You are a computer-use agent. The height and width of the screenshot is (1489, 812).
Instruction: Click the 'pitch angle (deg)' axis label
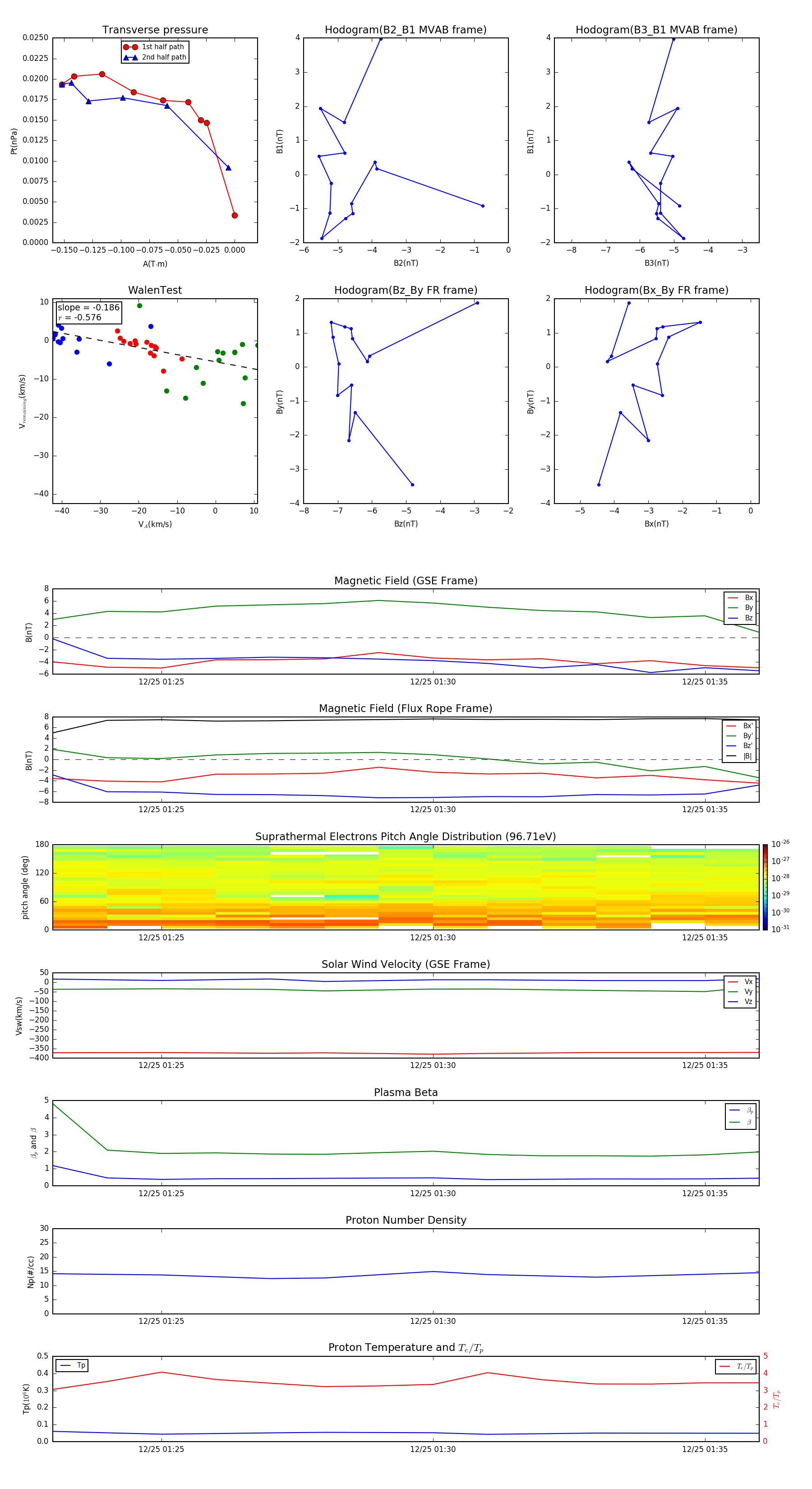(25, 887)
